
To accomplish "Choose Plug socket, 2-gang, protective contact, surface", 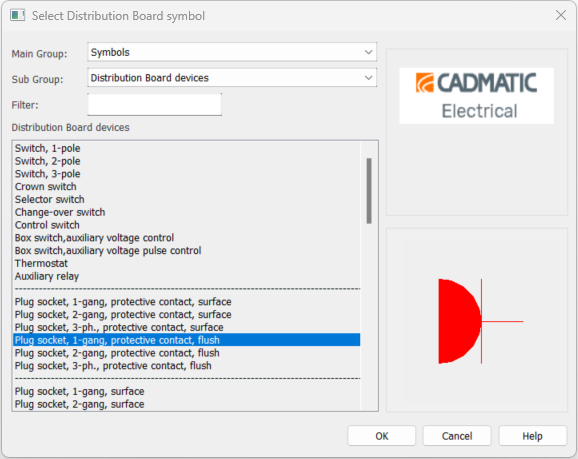I will click(187, 314).
